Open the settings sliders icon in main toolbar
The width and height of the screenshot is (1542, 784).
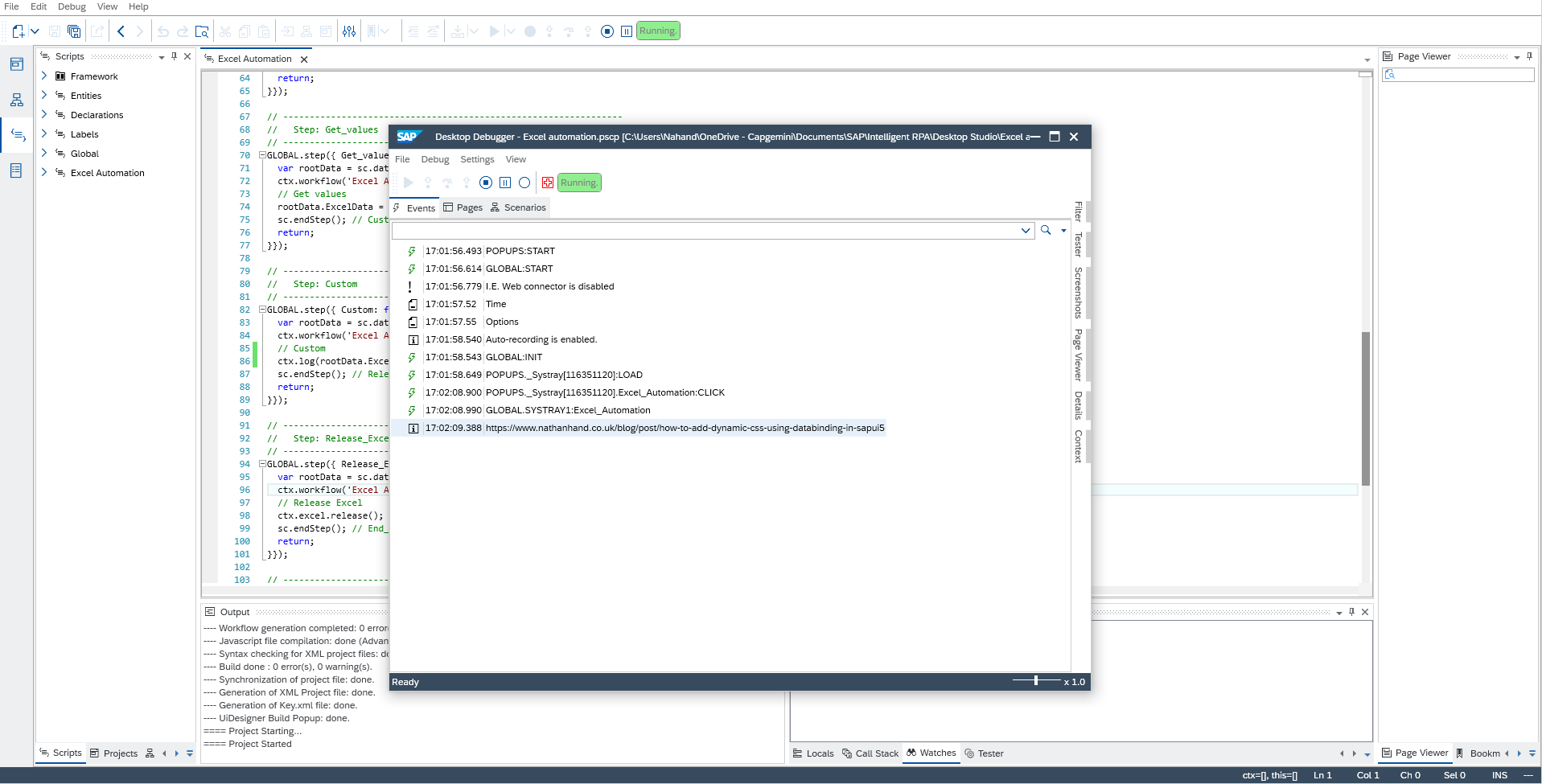349,31
